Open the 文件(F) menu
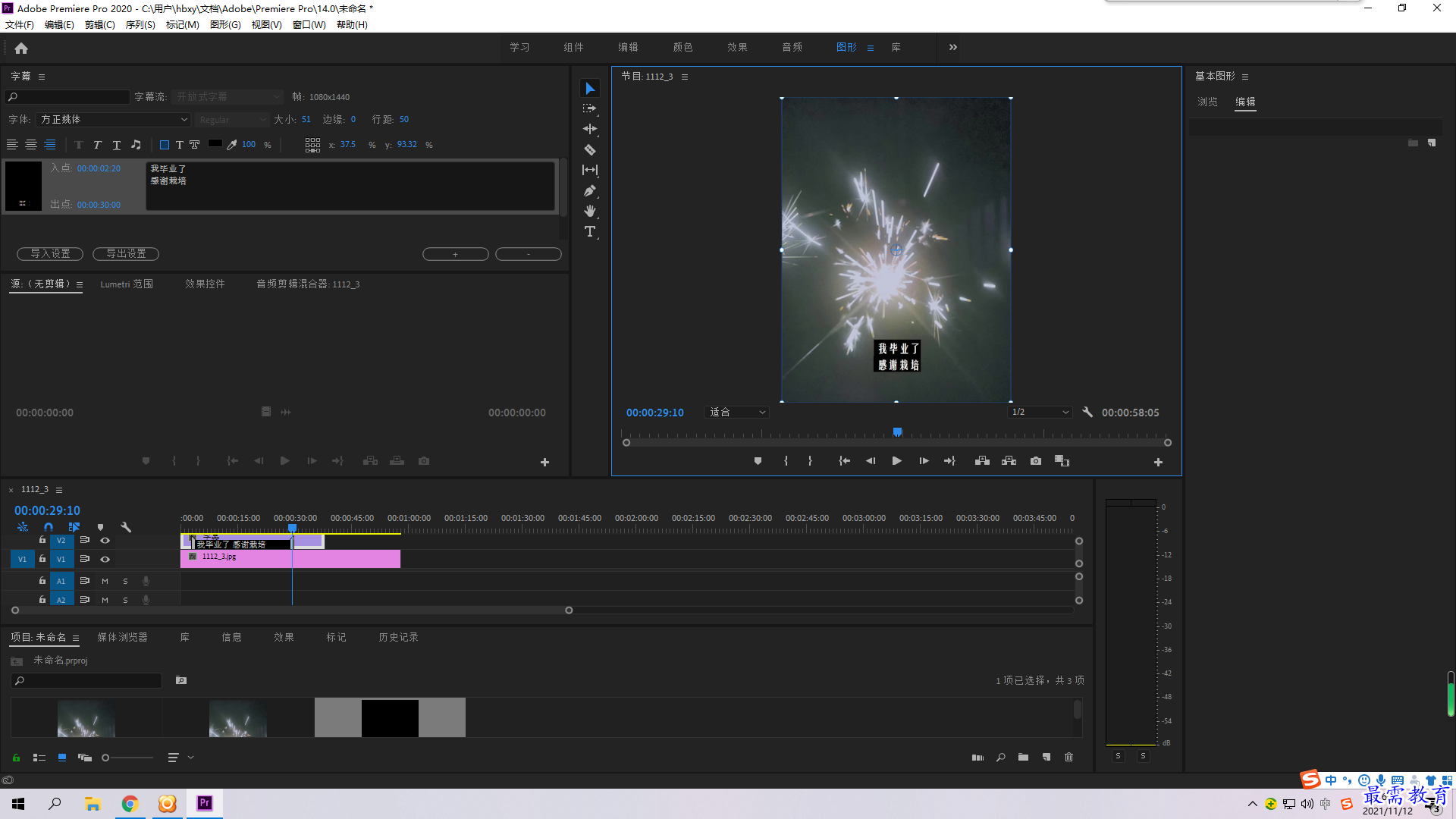The image size is (1456, 819). 20,25
